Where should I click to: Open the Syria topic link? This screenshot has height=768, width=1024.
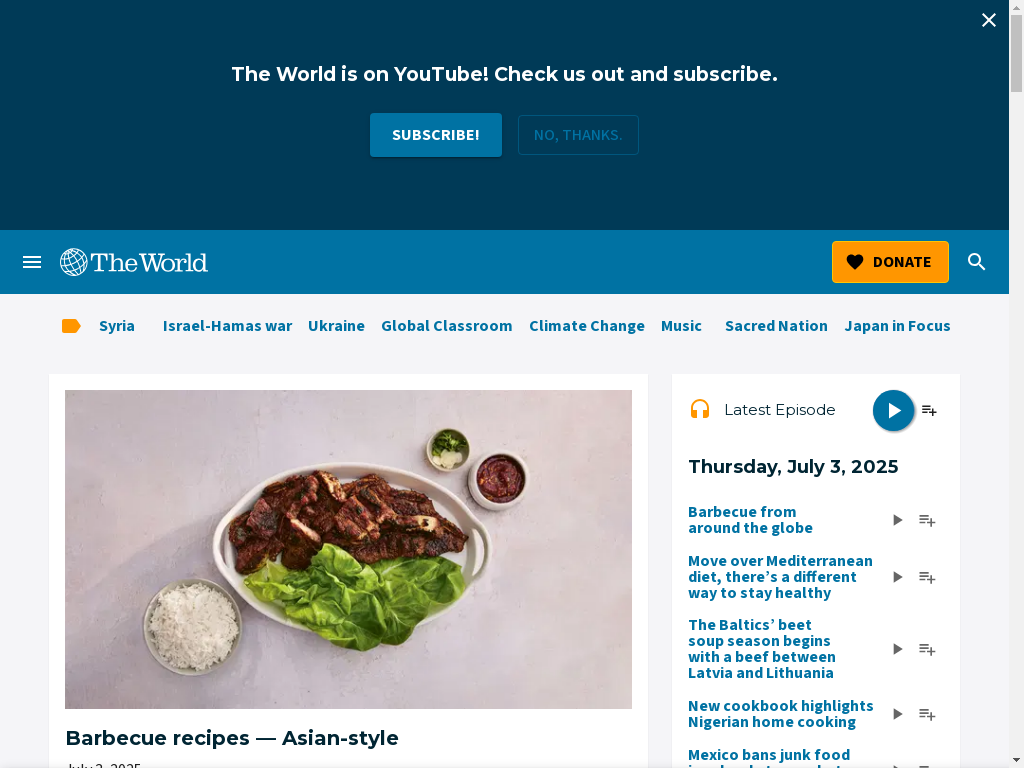[x=117, y=326]
